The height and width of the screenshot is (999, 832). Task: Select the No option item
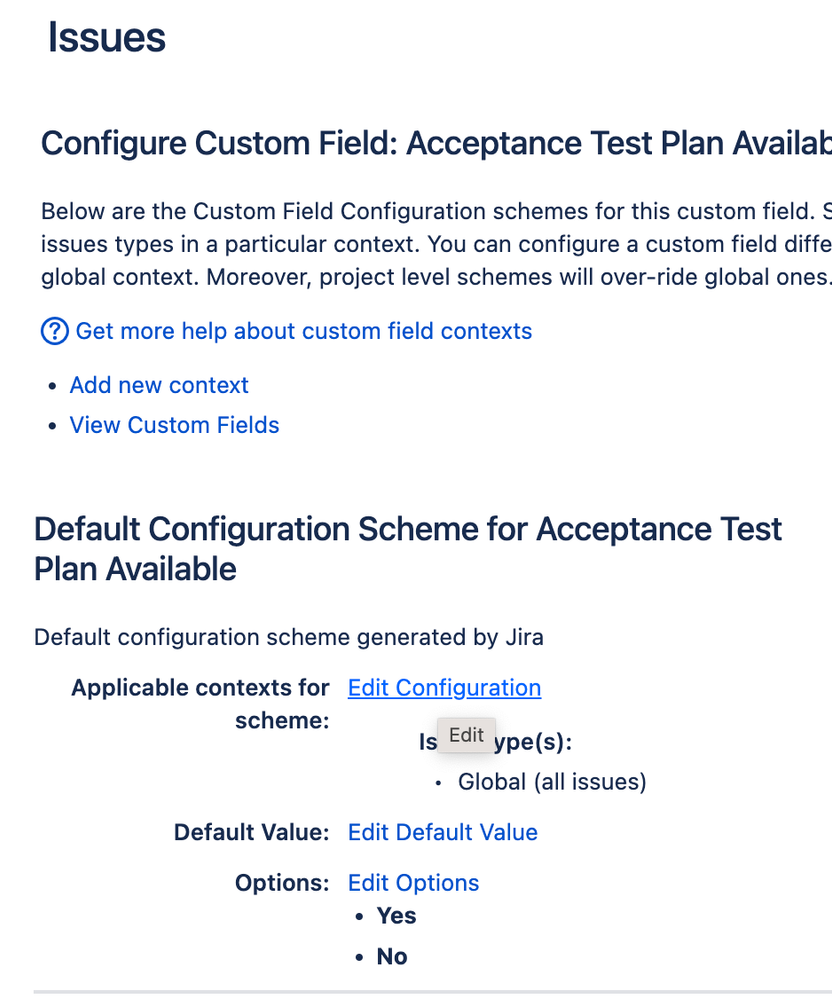(392, 957)
